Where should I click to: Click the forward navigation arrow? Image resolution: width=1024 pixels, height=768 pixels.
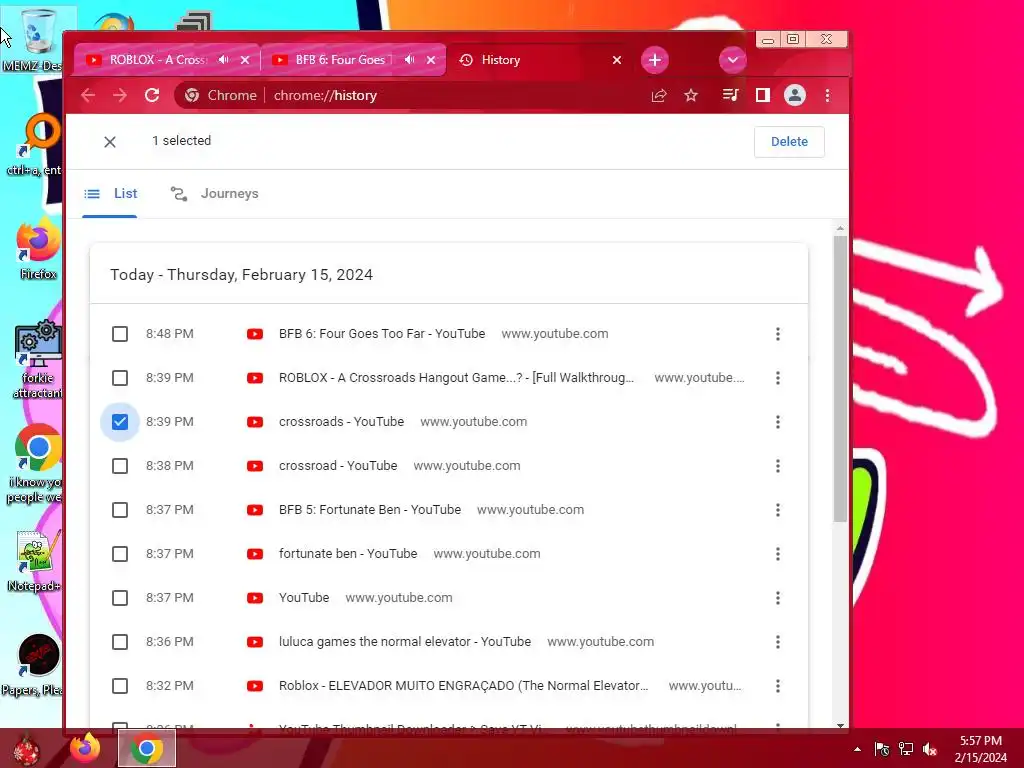click(120, 95)
